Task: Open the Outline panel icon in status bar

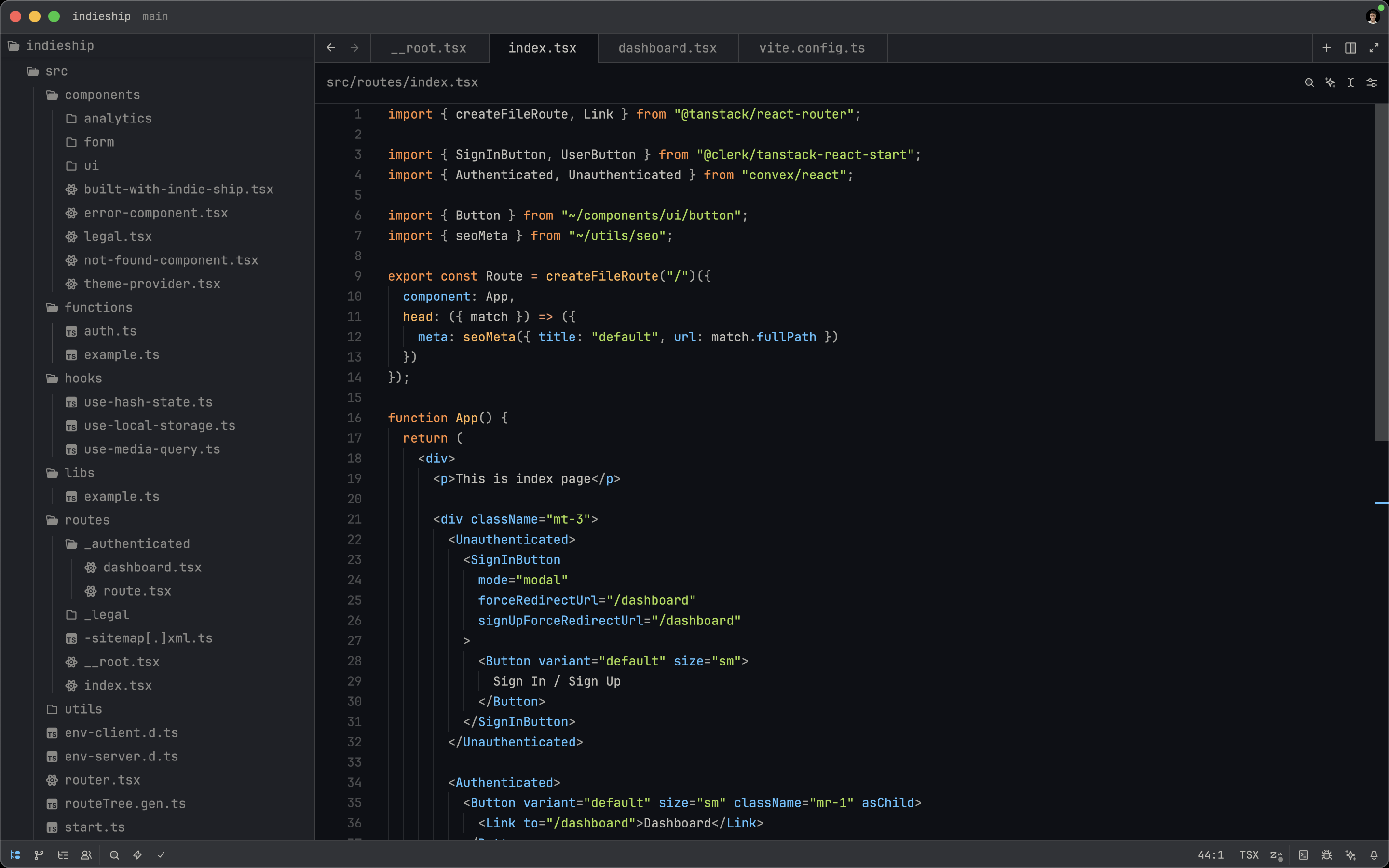Action: pos(63,855)
